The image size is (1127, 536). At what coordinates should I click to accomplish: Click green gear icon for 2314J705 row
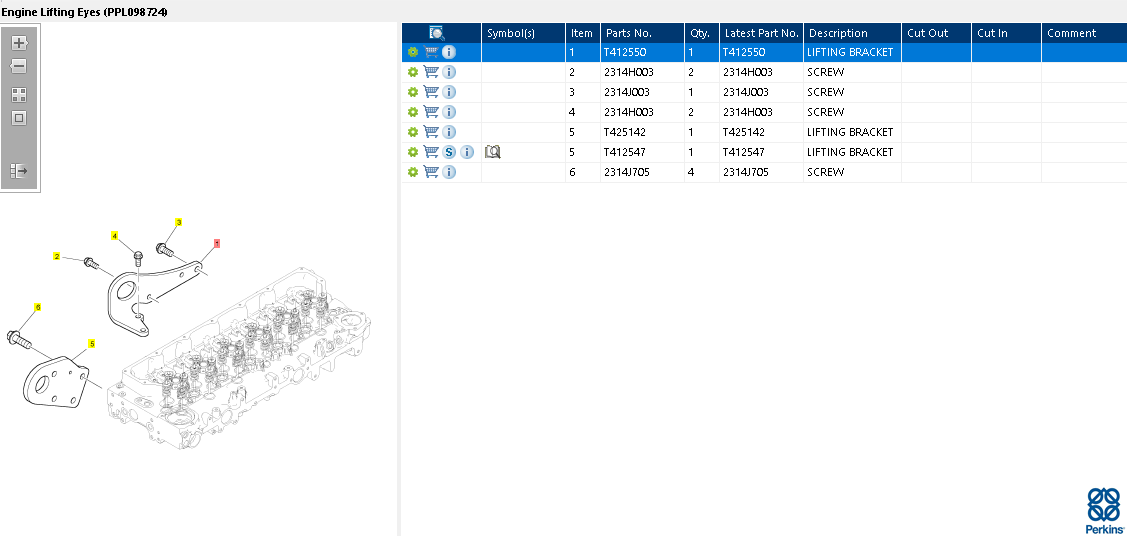pyautogui.click(x=413, y=172)
